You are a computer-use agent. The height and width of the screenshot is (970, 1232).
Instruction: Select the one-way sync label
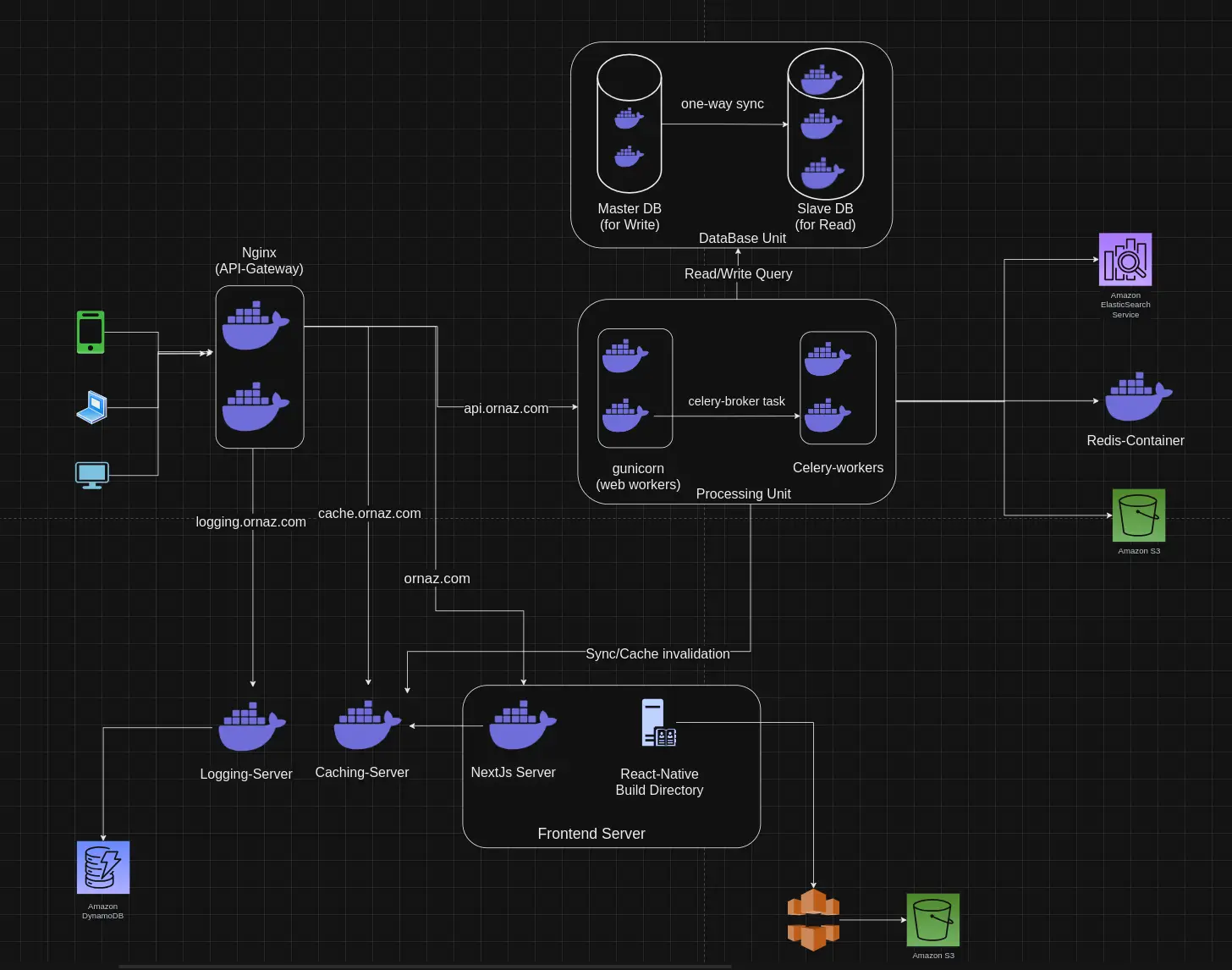tap(723, 103)
